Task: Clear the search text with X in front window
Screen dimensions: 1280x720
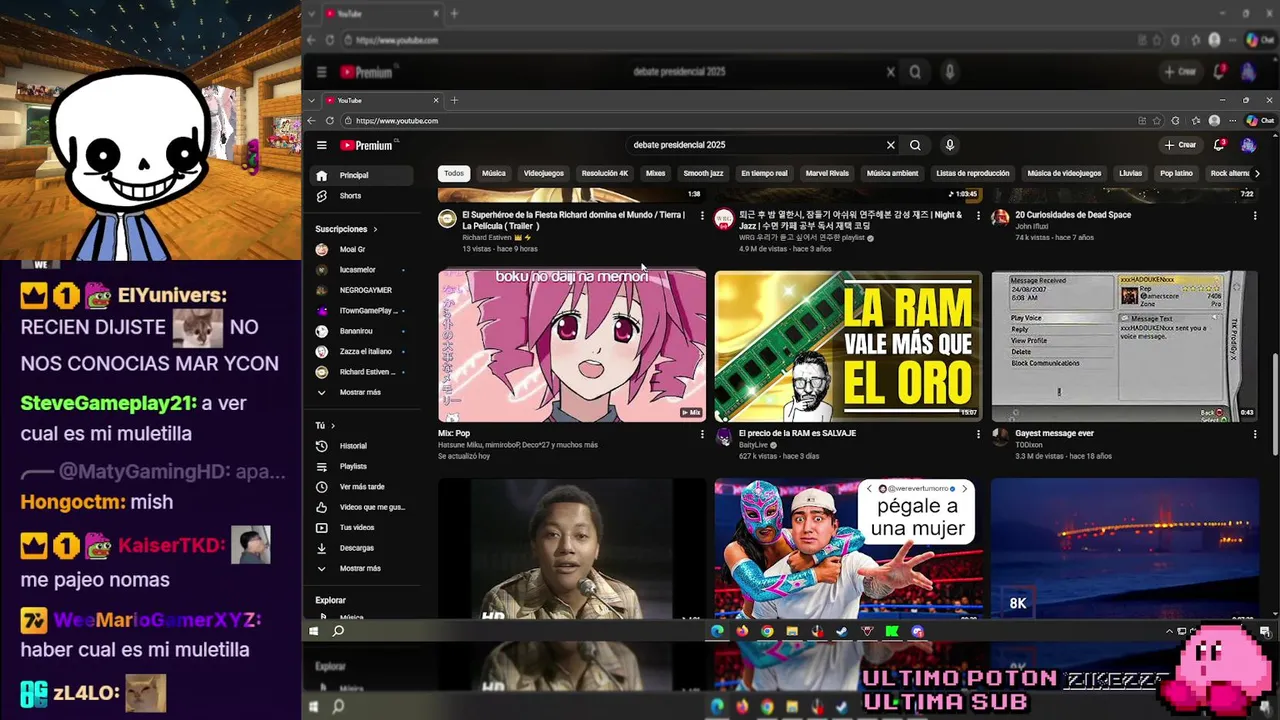Action: tap(890, 145)
